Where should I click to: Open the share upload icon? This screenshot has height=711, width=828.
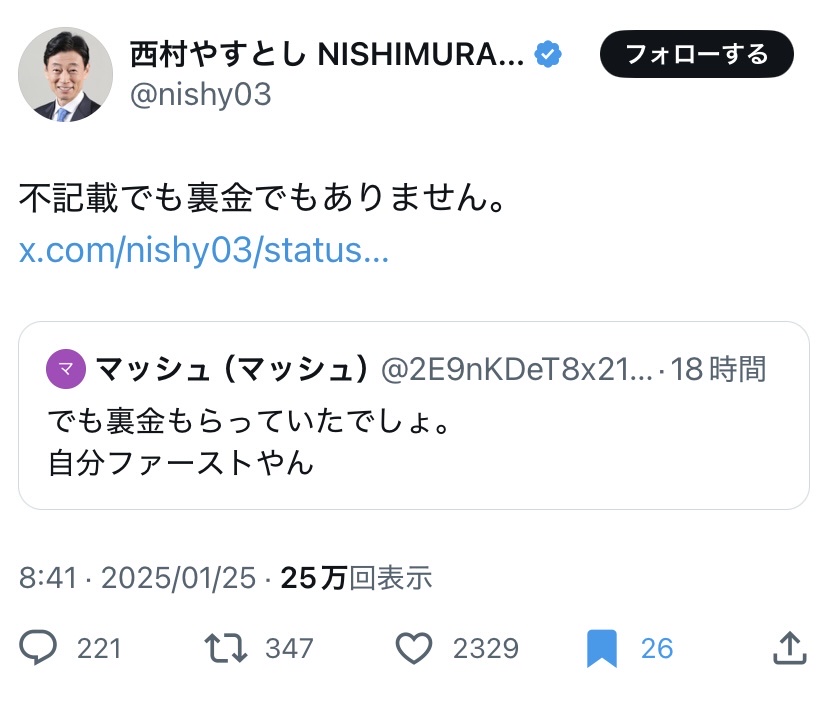(x=789, y=648)
